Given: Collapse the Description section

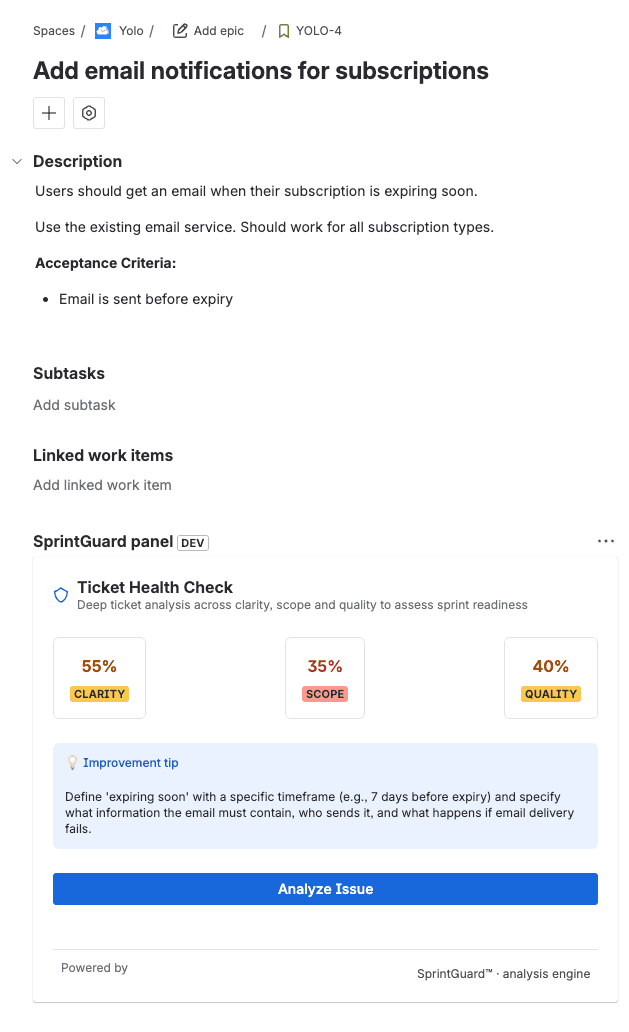Looking at the screenshot, I should coord(16,160).
